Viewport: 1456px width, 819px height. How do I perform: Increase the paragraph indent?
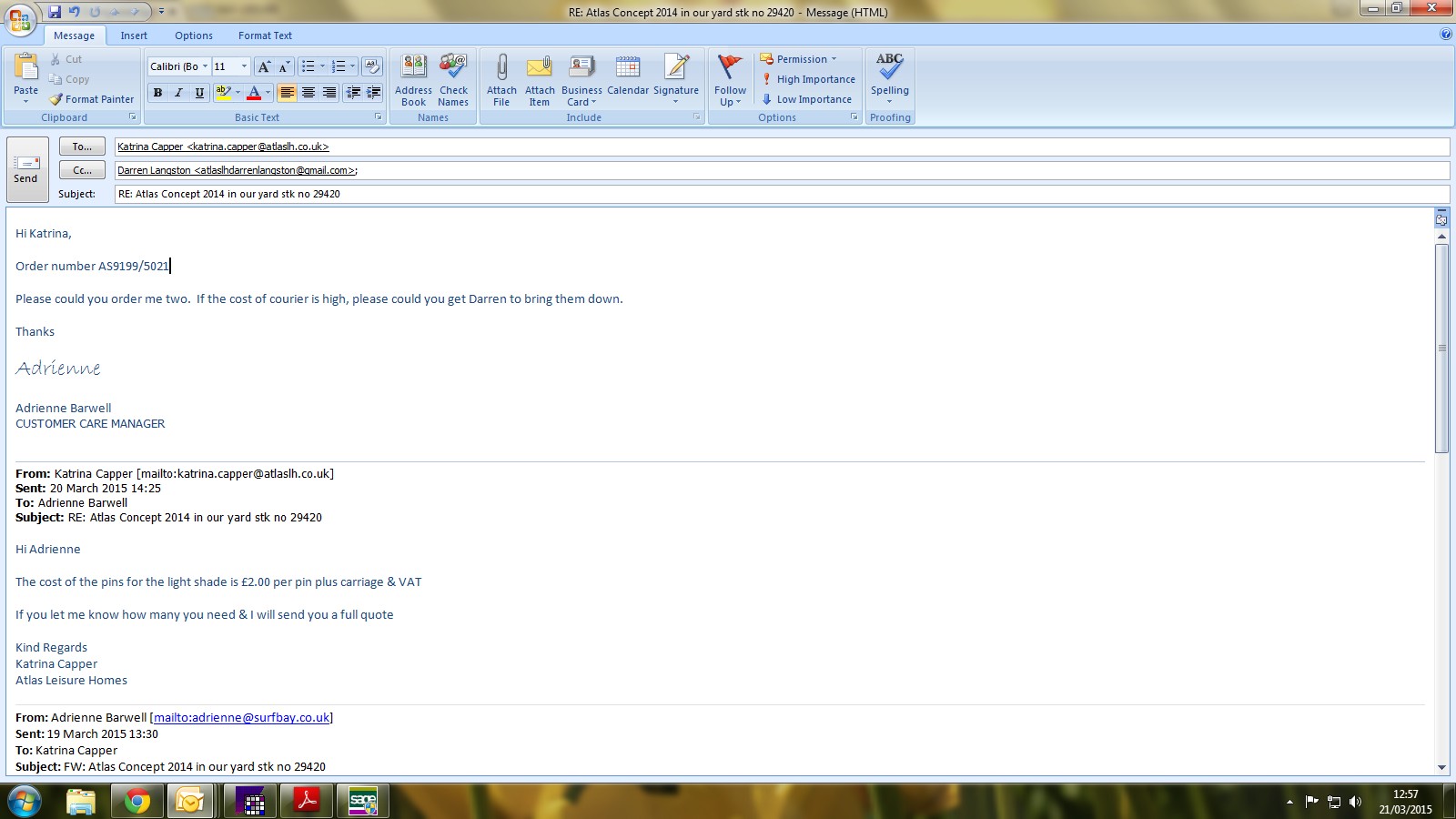coord(373,93)
